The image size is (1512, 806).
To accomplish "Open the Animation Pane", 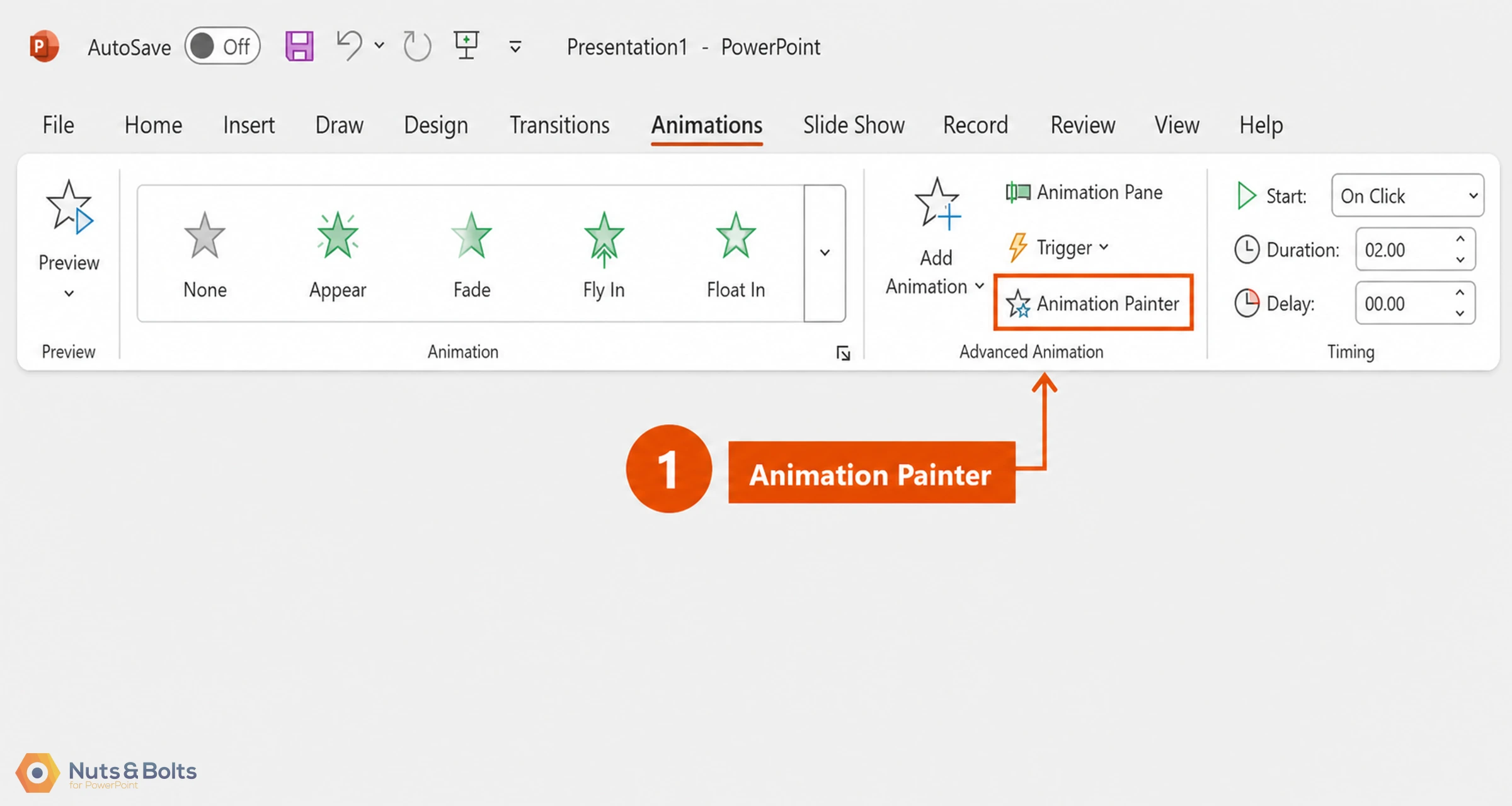I will point(1084,192).
